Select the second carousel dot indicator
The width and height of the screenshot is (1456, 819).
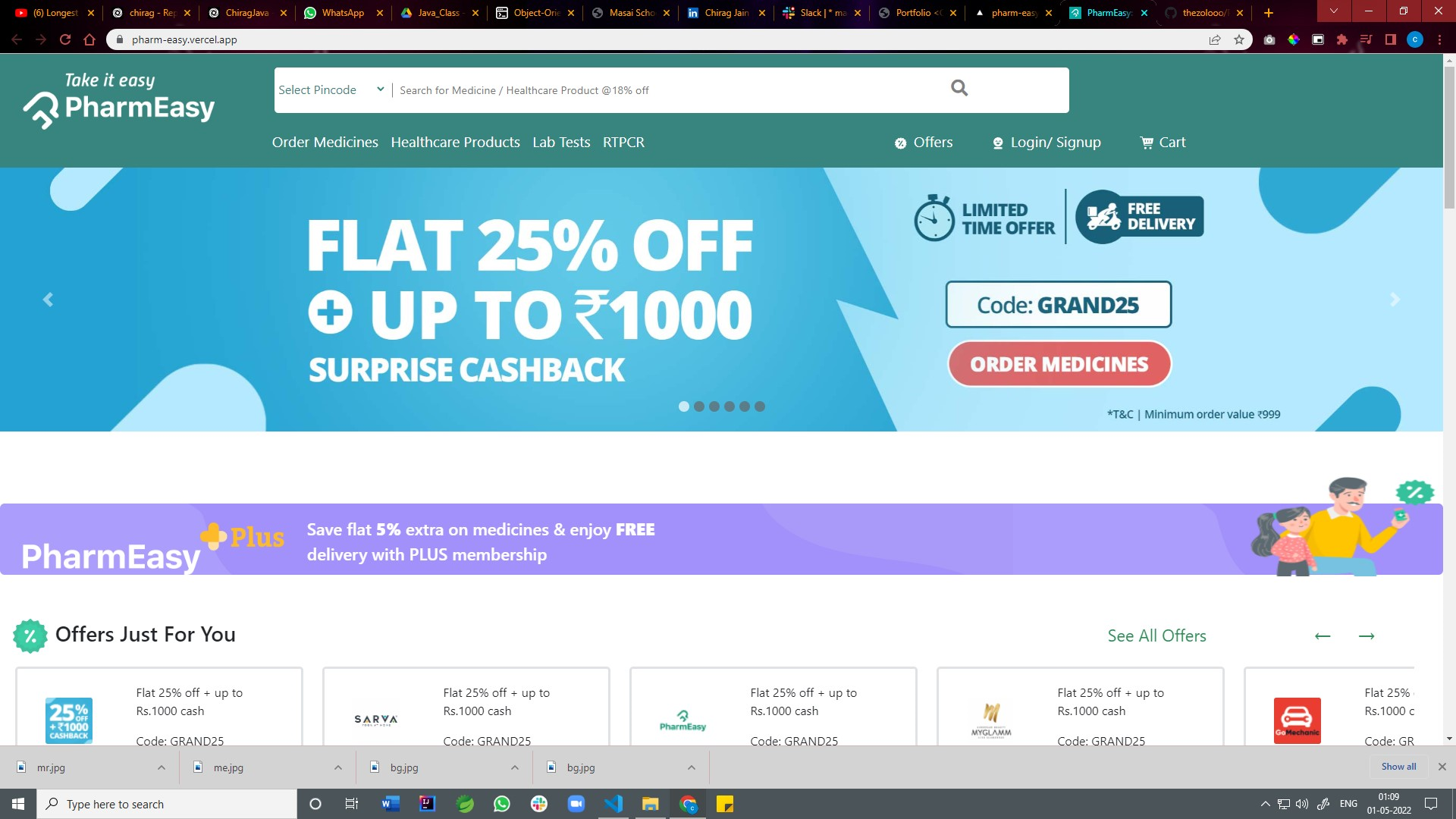(699, 406)
